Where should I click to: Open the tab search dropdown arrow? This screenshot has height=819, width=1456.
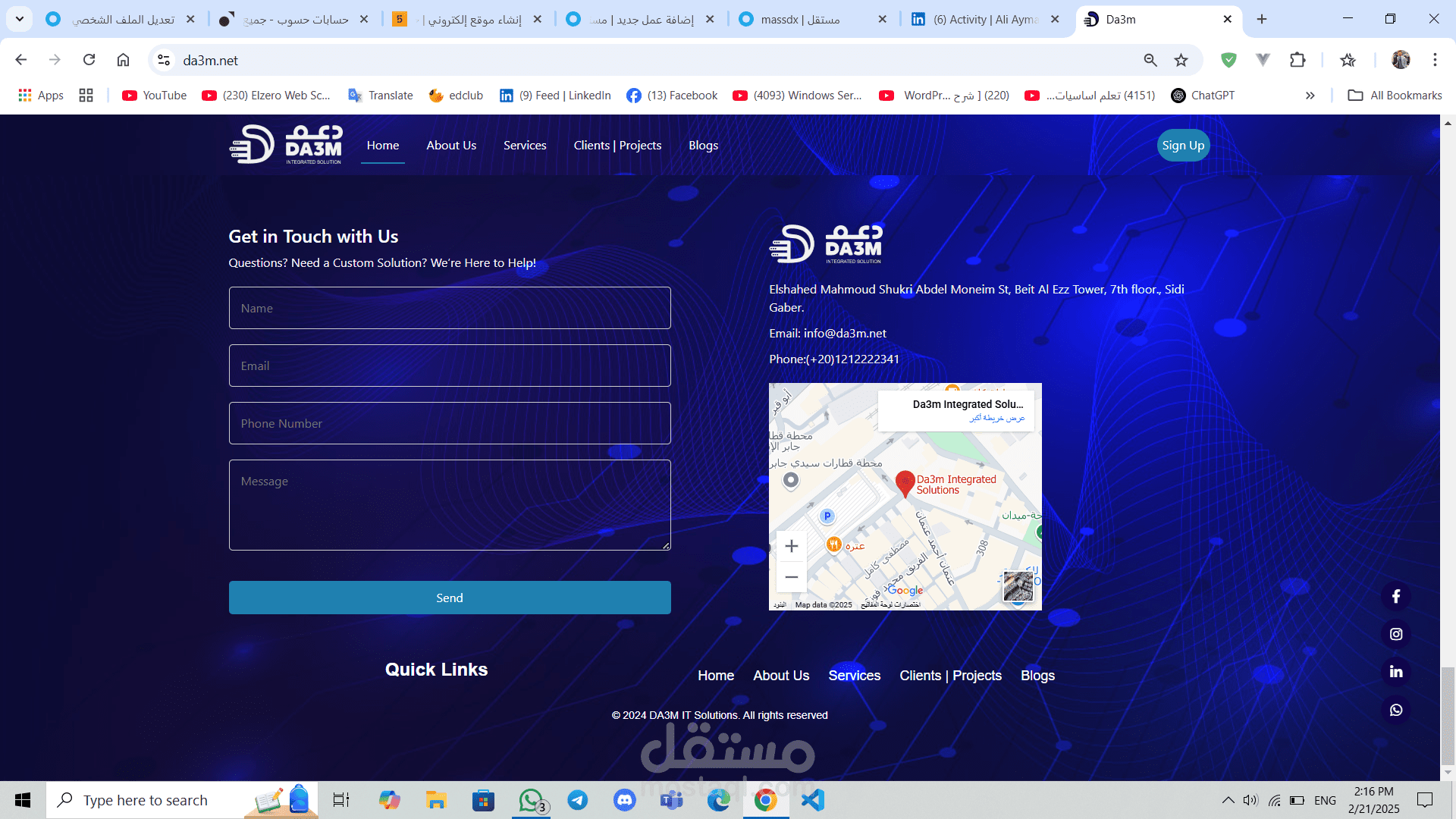point(20,19)
